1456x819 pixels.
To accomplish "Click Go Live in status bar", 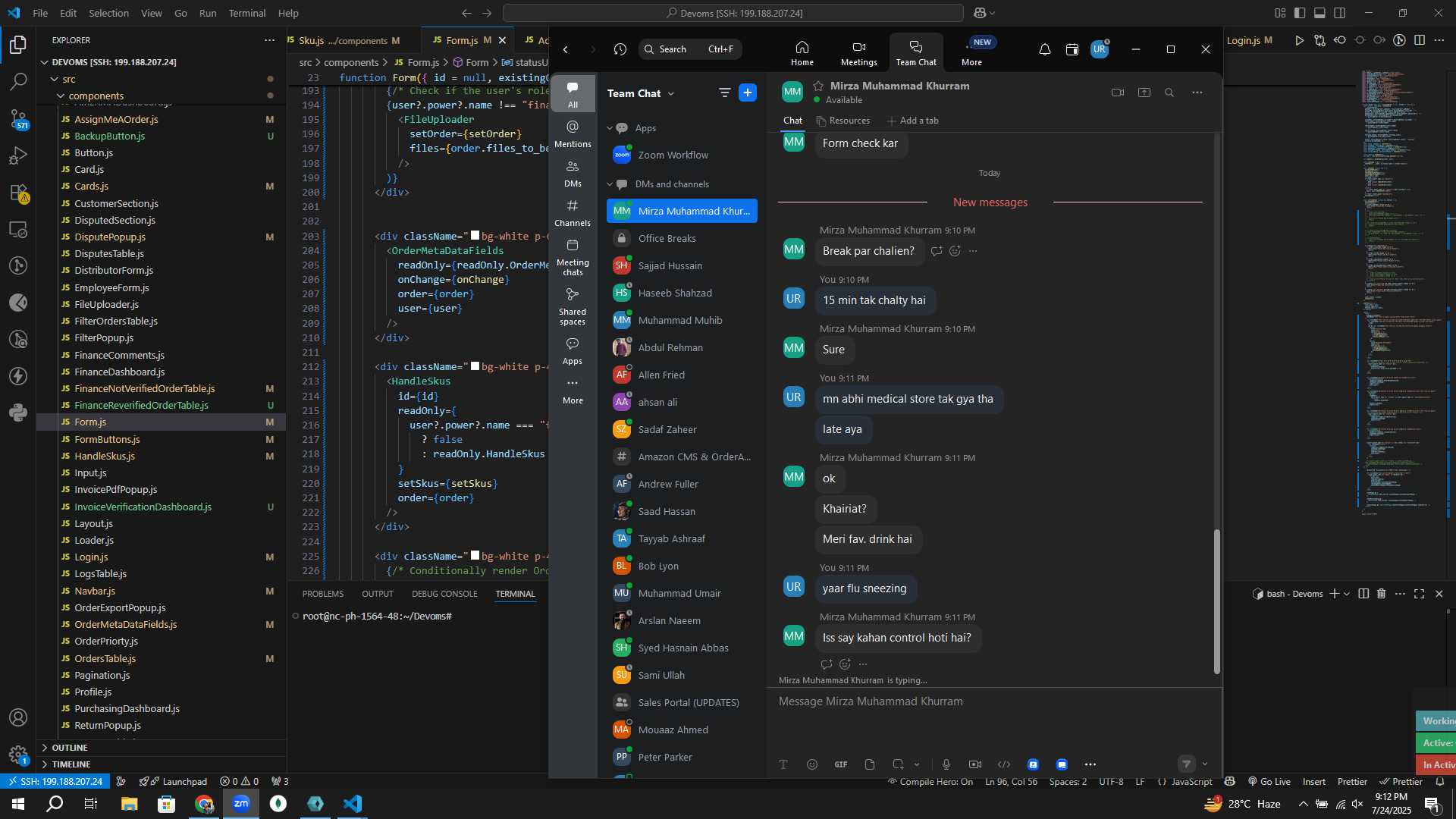I will click(1269, 782).
